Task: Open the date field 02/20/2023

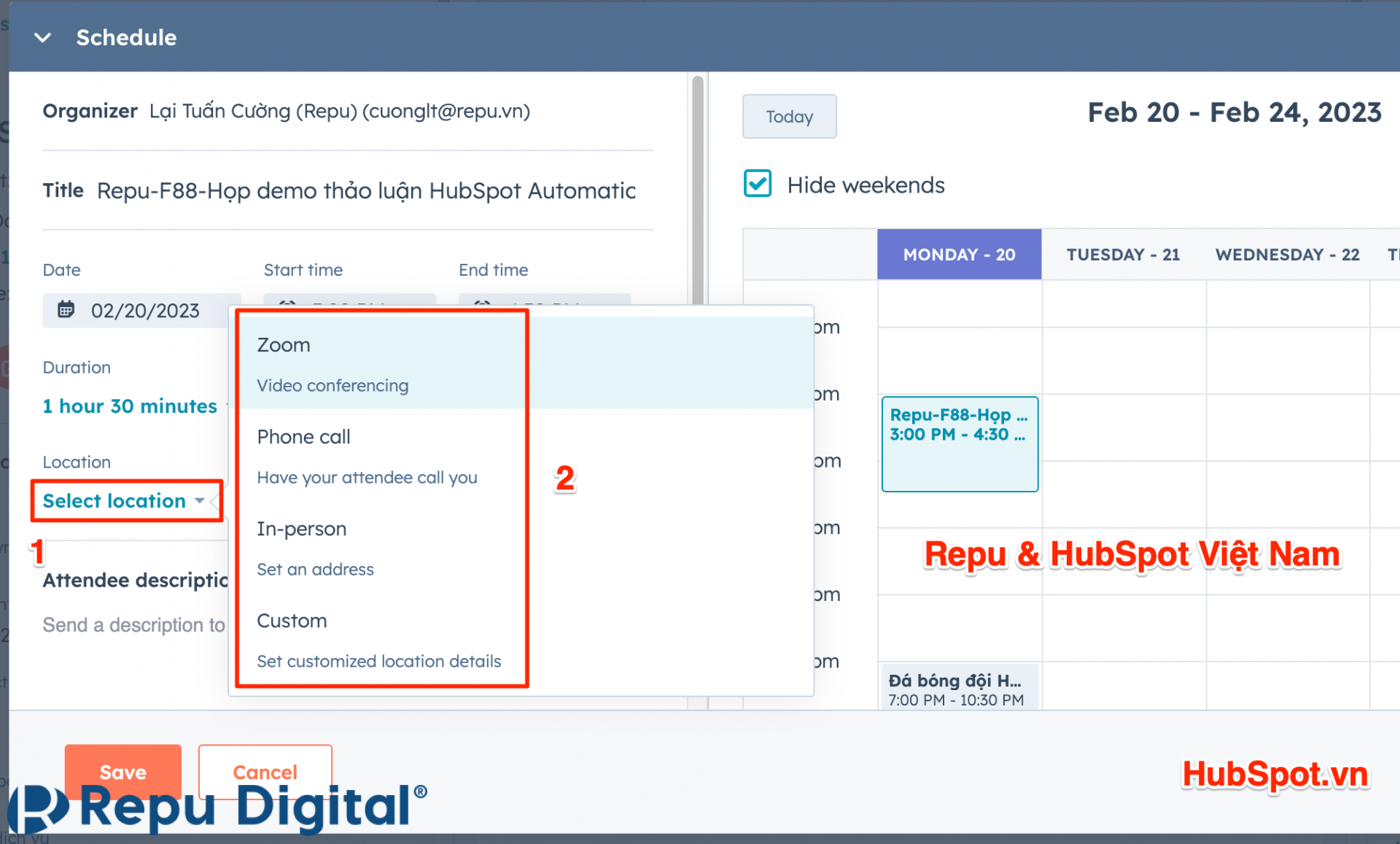Action: click(141, 311)
